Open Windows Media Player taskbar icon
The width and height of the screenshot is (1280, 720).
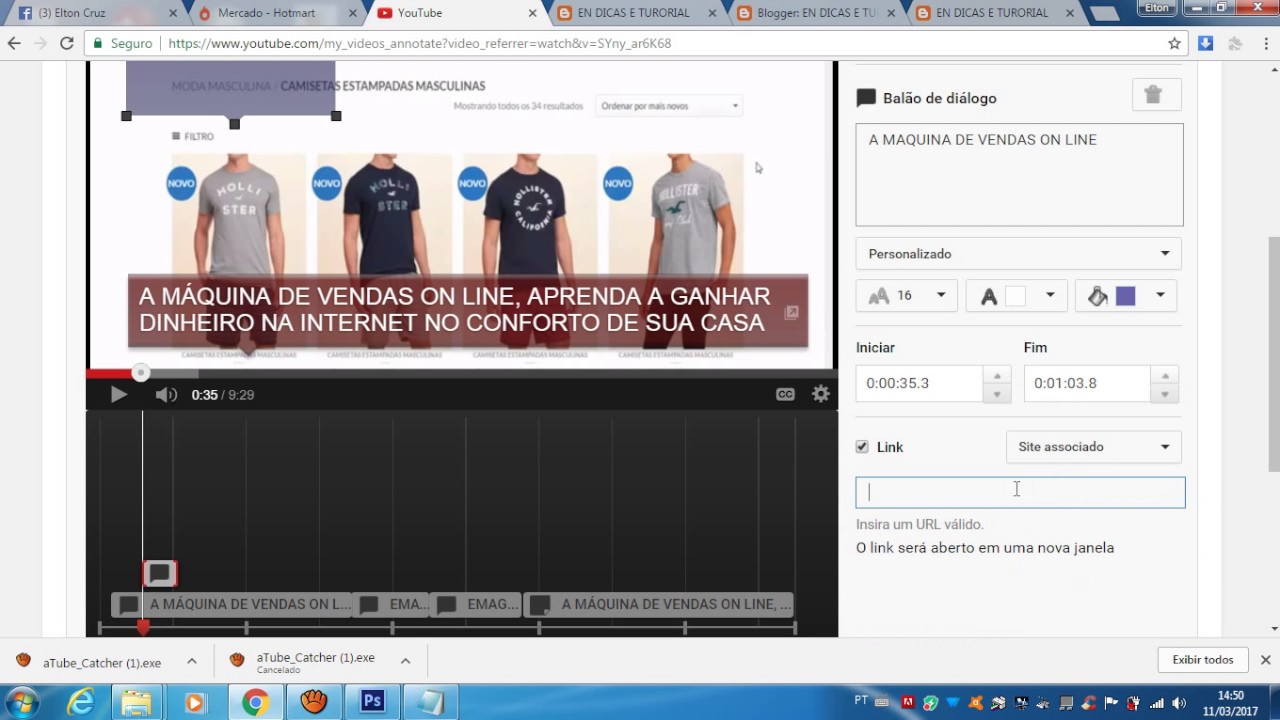(x=195, y=702)
